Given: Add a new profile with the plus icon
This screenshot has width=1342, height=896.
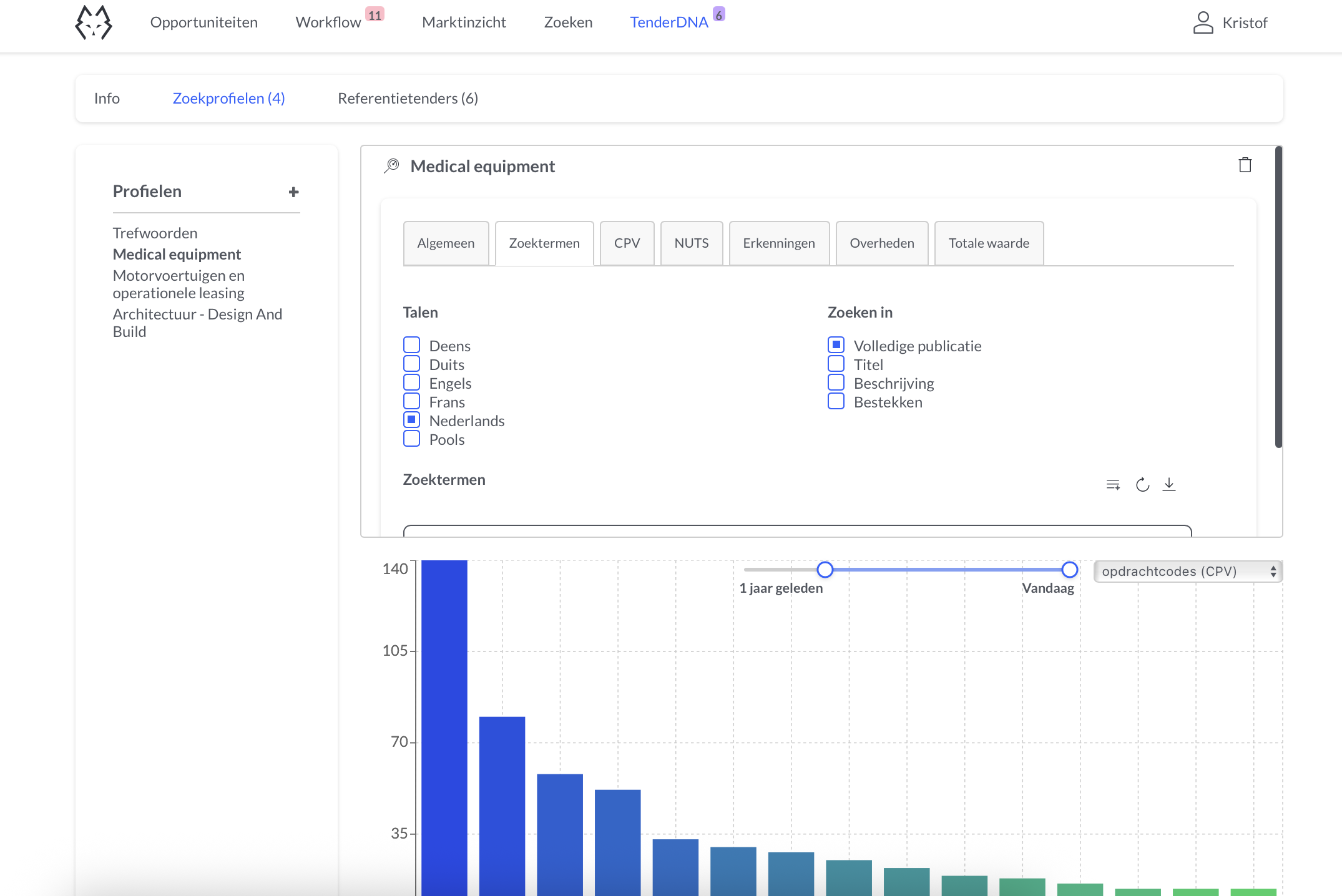Looking at the screenshot, I should tap(293, 192).
